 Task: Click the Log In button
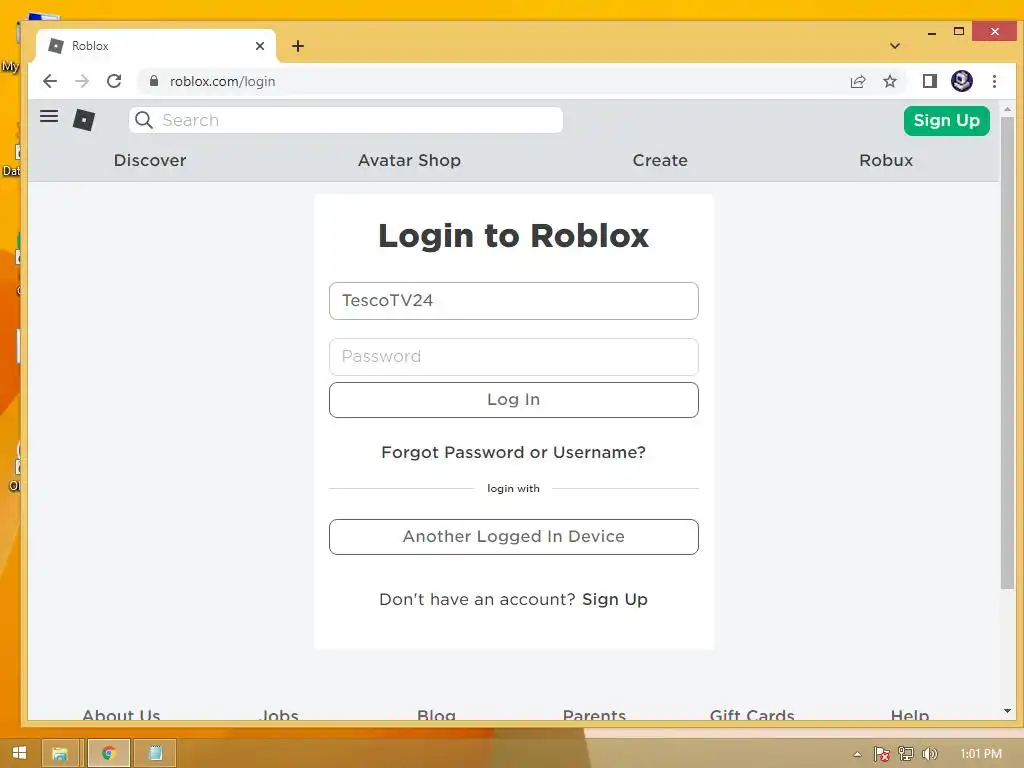coord(514,400)
